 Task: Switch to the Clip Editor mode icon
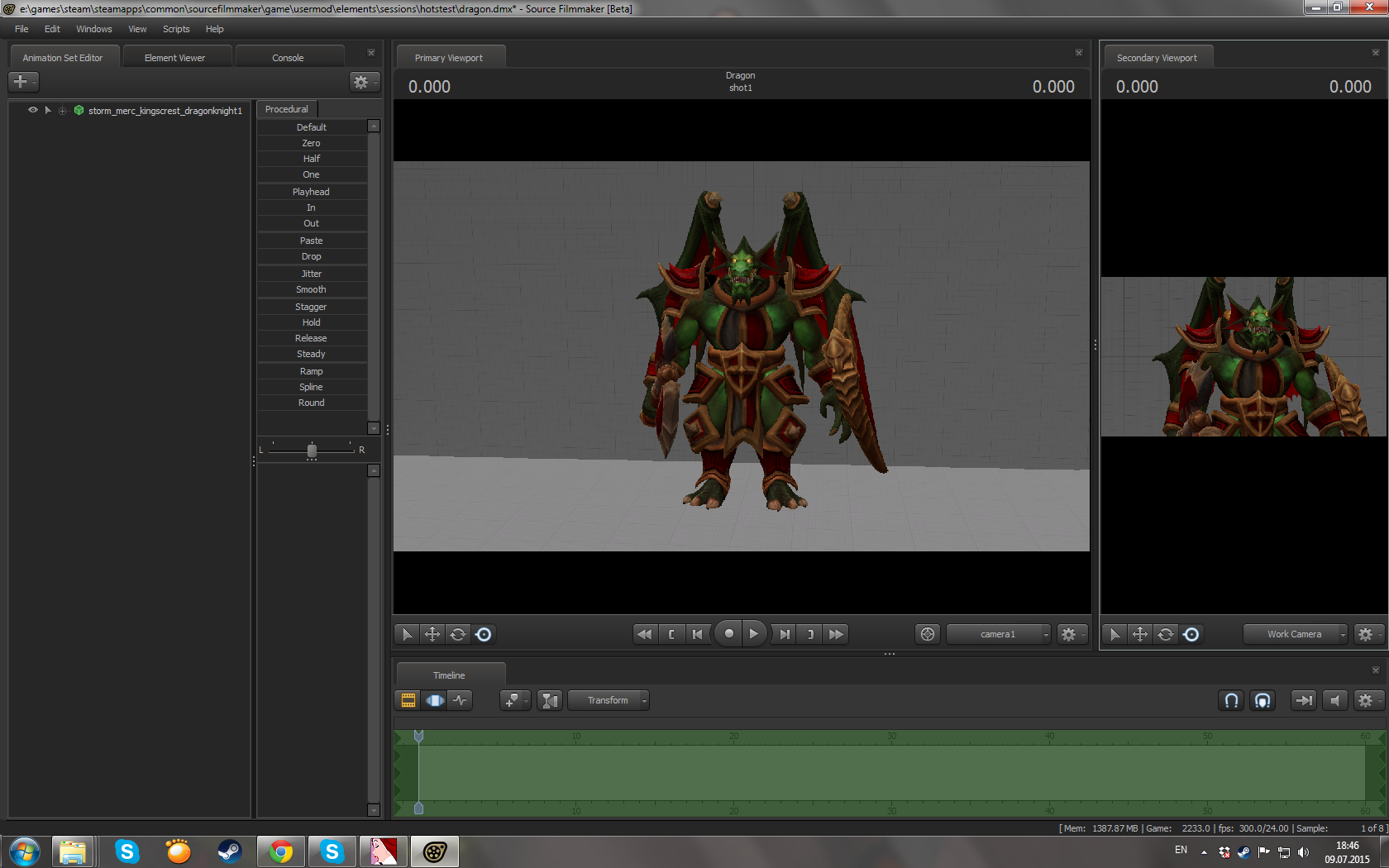[x=408, y=700]
